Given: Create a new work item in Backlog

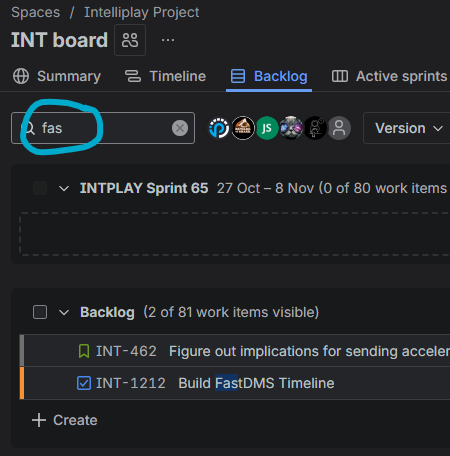Looking at the screenshot, I should coord(65,420).
